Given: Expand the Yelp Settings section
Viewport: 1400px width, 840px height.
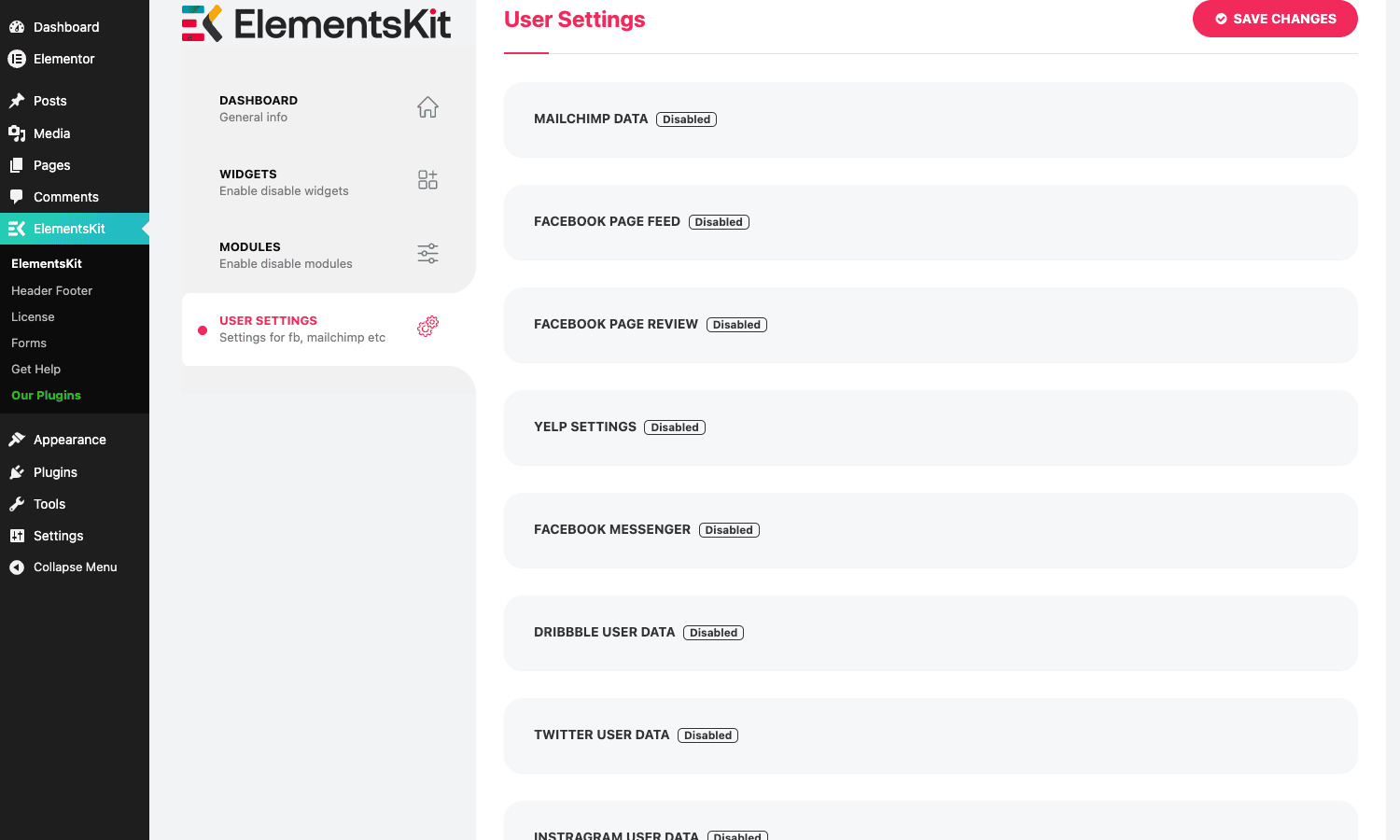Looking at the screenshot, I should (x=931, y=427).
